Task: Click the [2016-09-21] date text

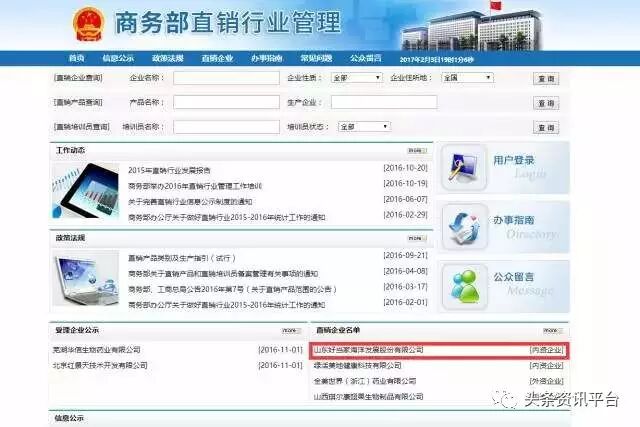Action: [405, 256]
